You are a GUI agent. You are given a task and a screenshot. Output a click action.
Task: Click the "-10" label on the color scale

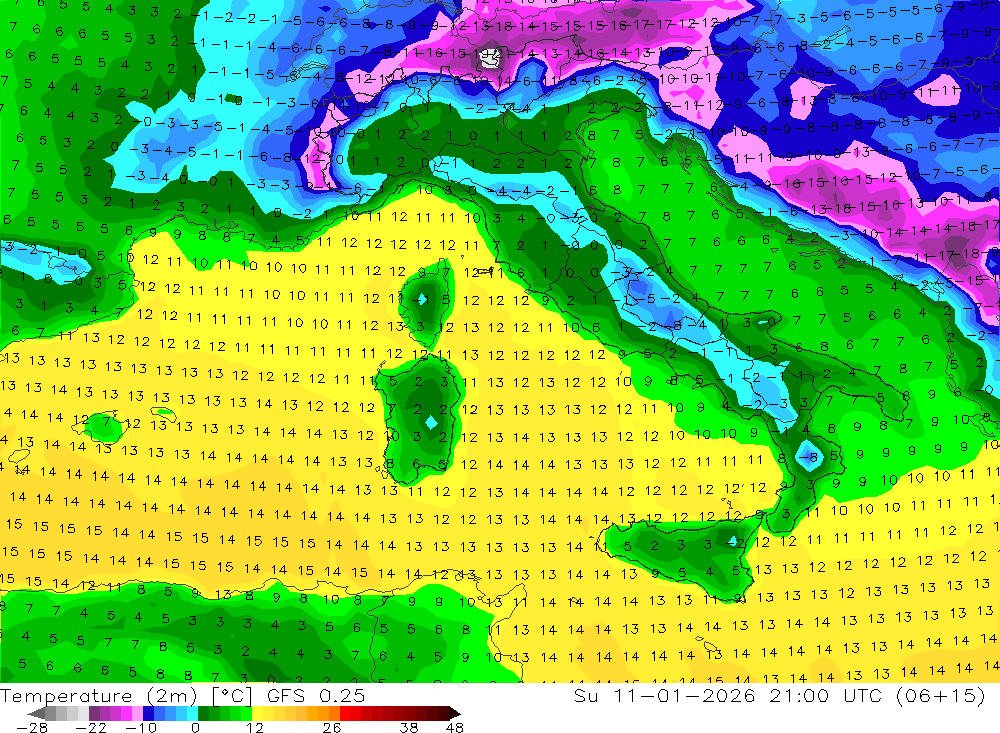click(142, 727)
